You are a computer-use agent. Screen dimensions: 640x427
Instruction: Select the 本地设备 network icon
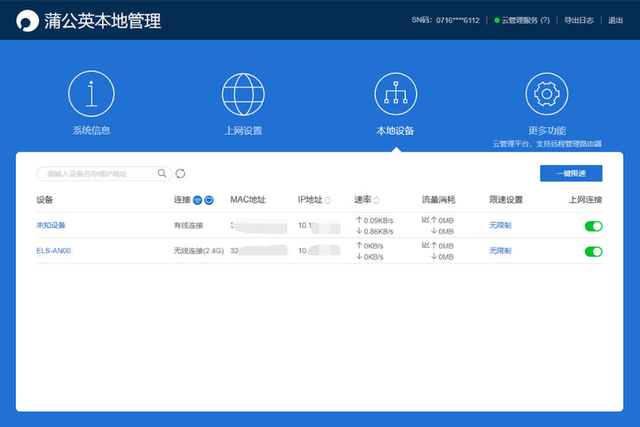(395, 94)
